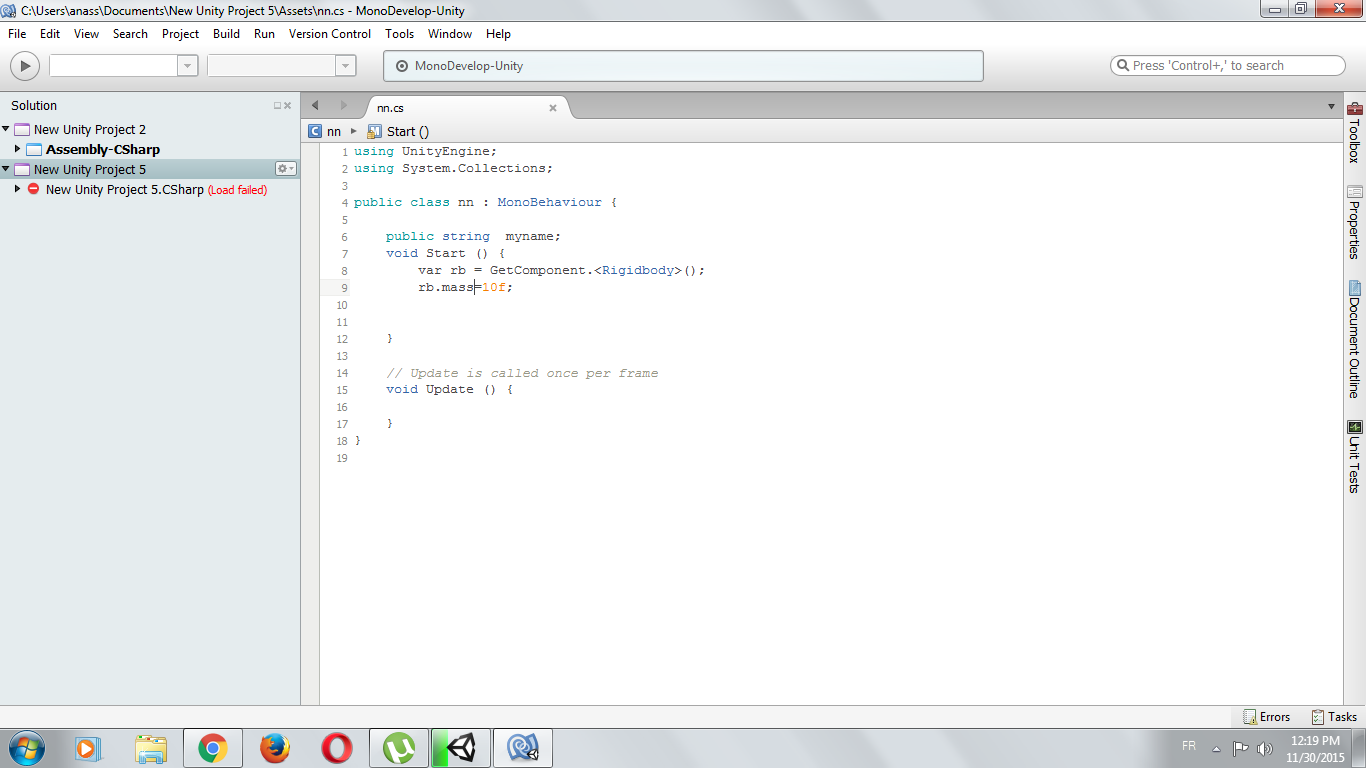
Task: Open Opera from the taskbar
Action: (x=337, y=748)
